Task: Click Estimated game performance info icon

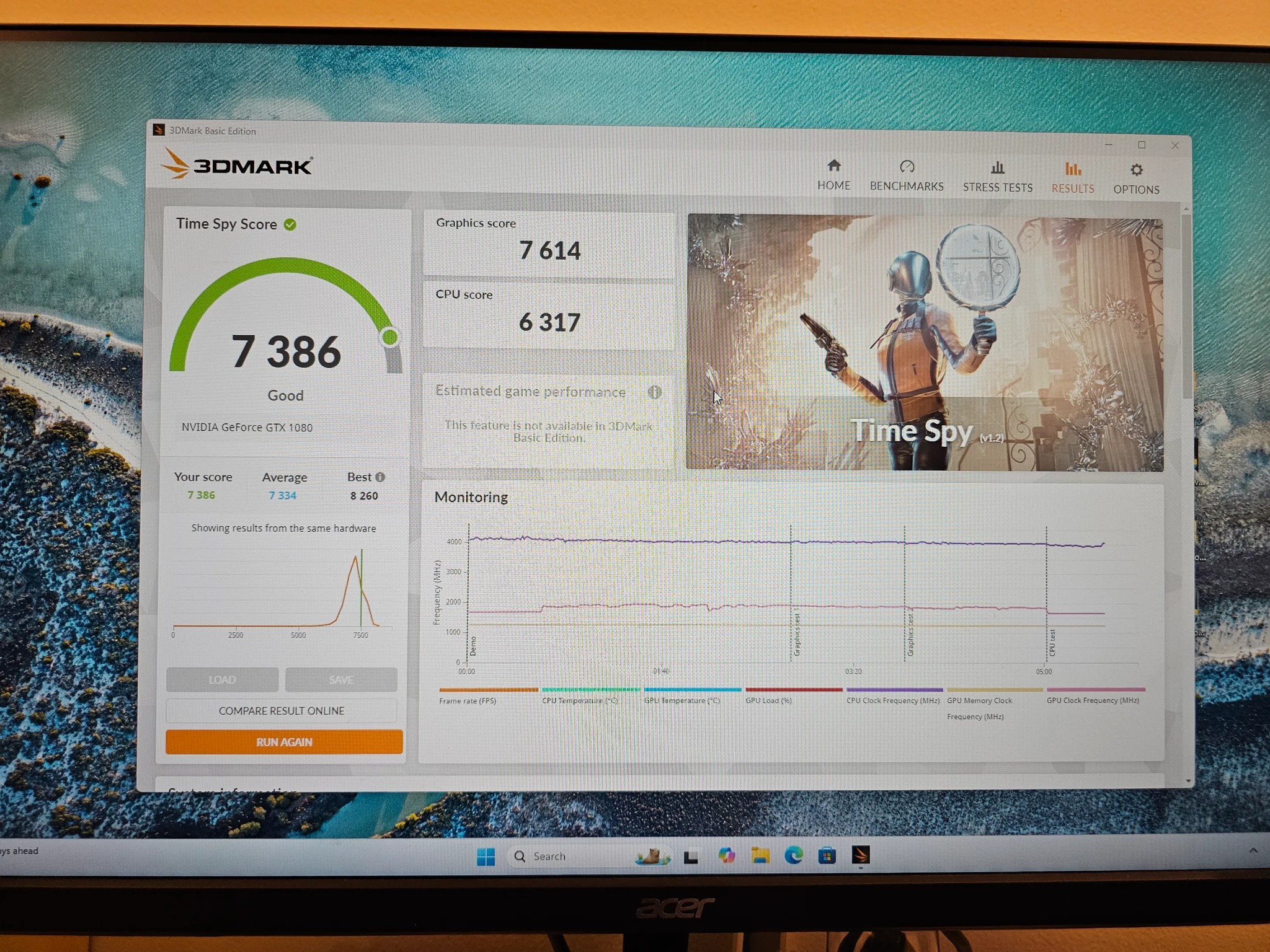Action: (655, 392)
